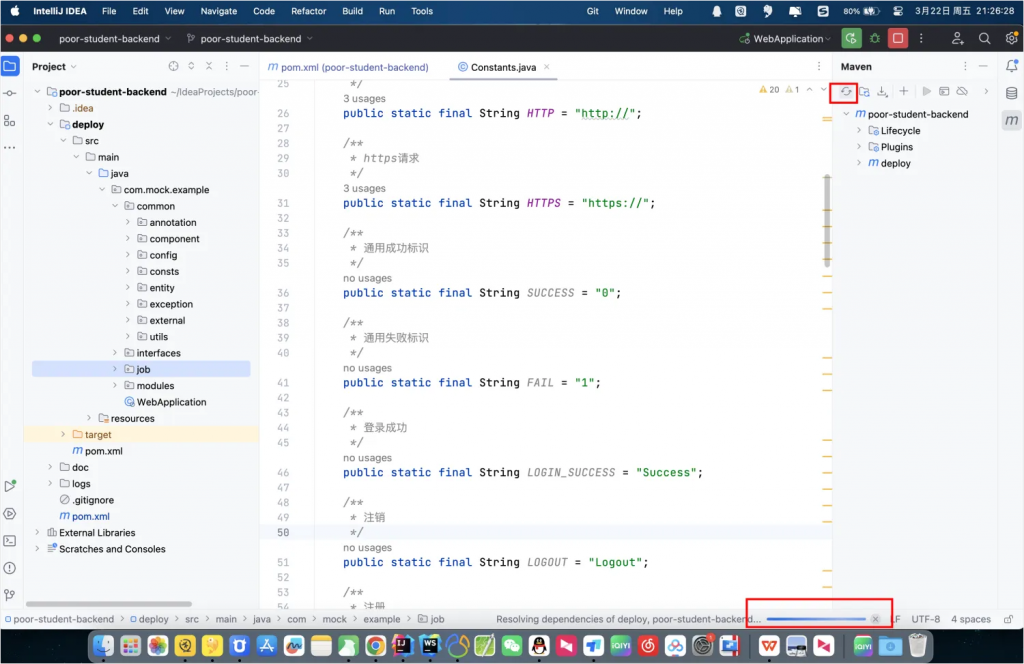1024x664 pixels.
Task: Expand the Lifecycle node in Maven
Action: 858,131
